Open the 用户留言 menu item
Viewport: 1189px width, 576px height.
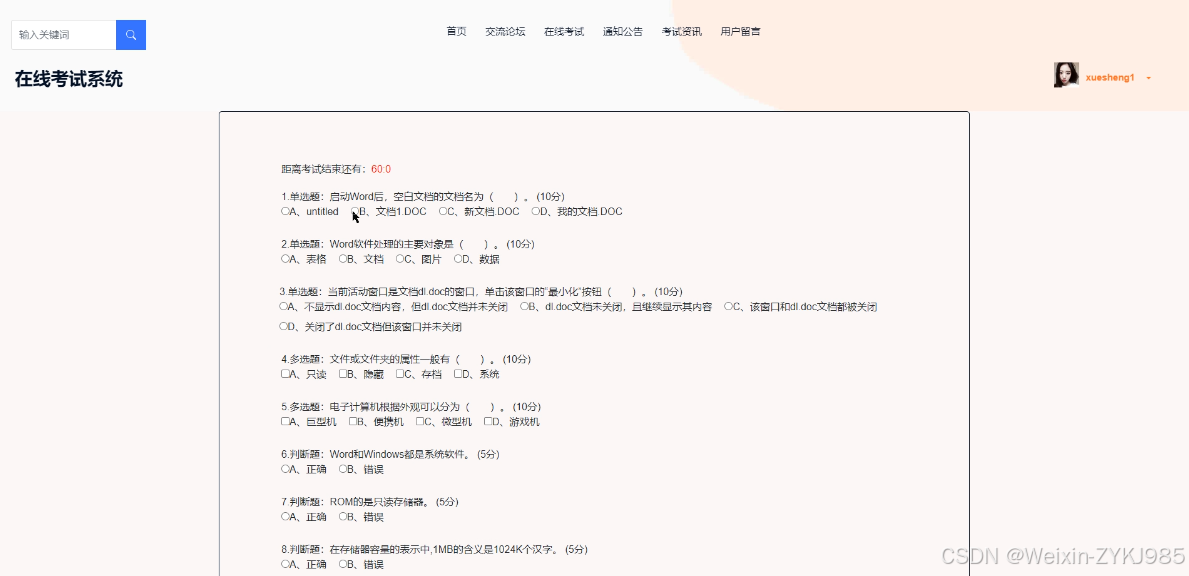coord(741,32)
